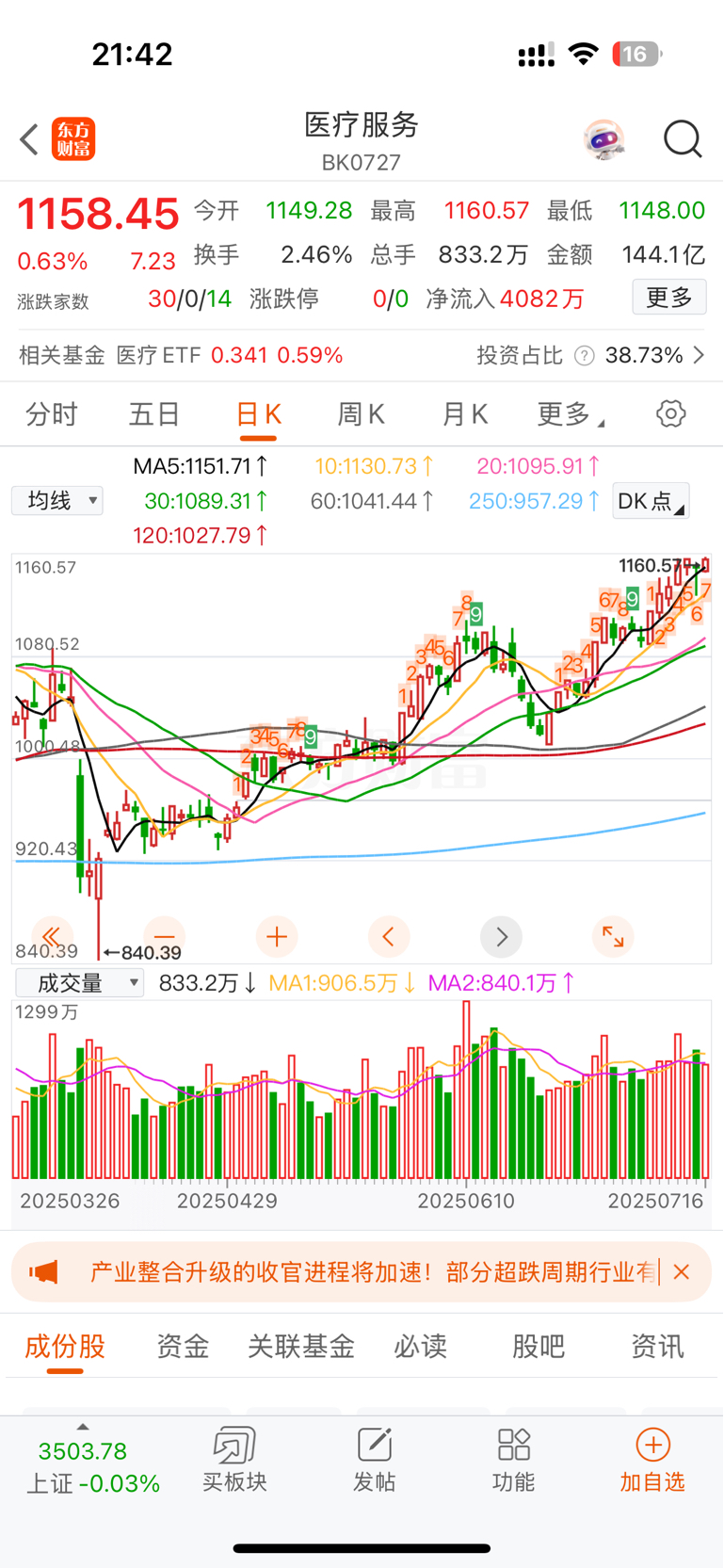Open the 股吧 tab
This screenshot has height=1568, width=724.
(x=539, y=1347)
